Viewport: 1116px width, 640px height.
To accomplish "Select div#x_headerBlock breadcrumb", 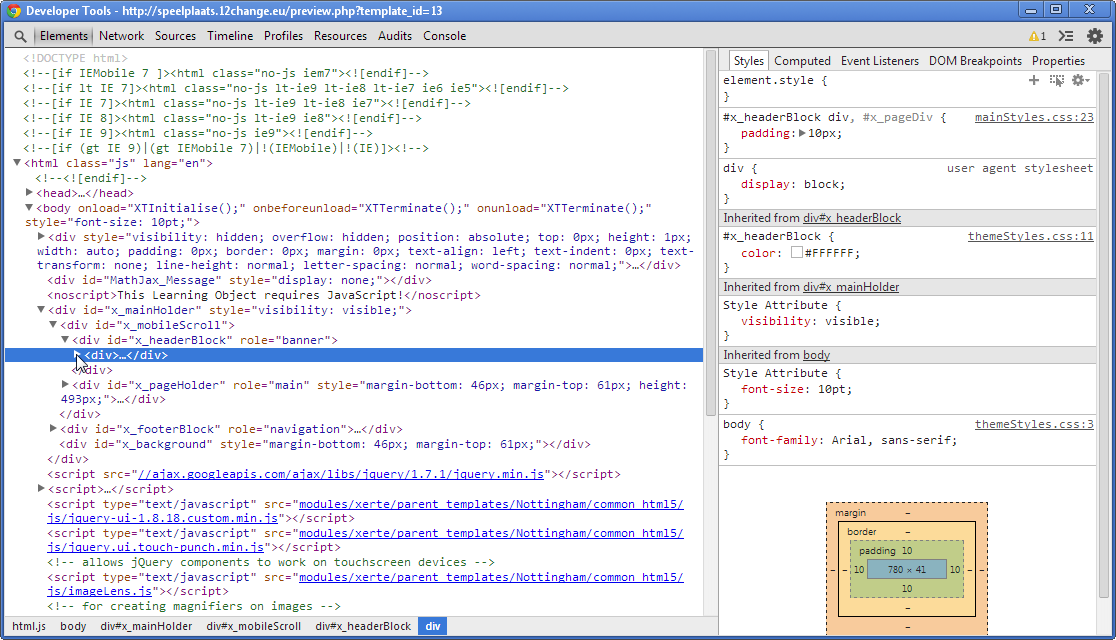I will click(x=363, y=626).
